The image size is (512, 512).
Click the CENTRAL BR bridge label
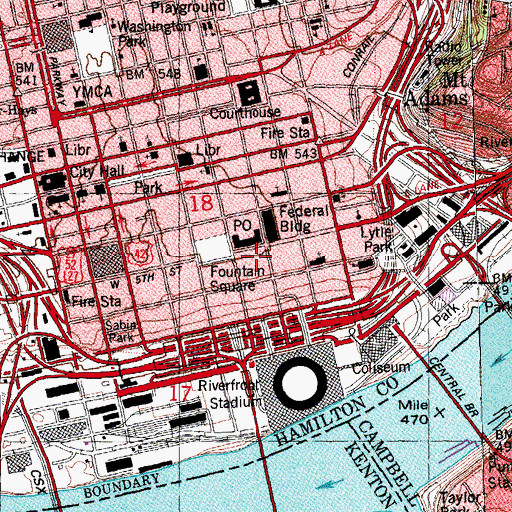coord(453,387)
